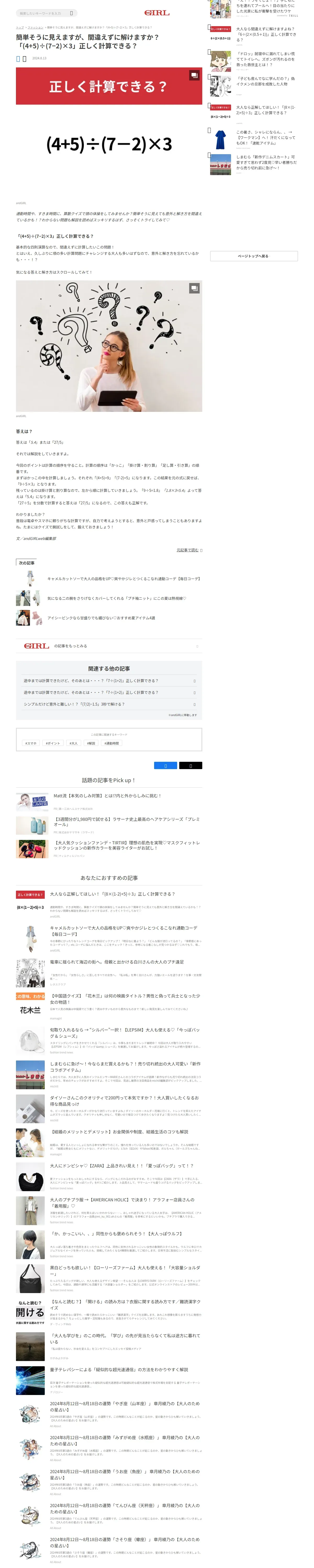Select the #通勤時間 keyword tag

click(111, 743)
